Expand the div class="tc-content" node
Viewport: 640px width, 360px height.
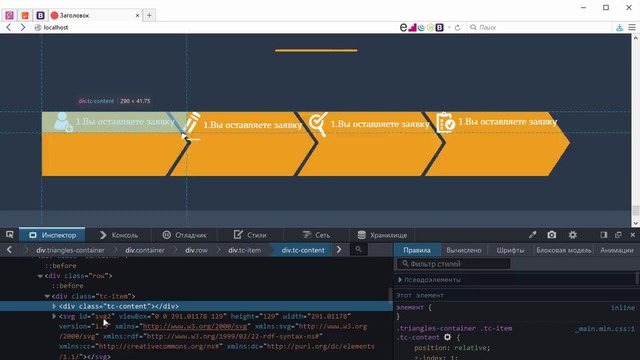54,306
